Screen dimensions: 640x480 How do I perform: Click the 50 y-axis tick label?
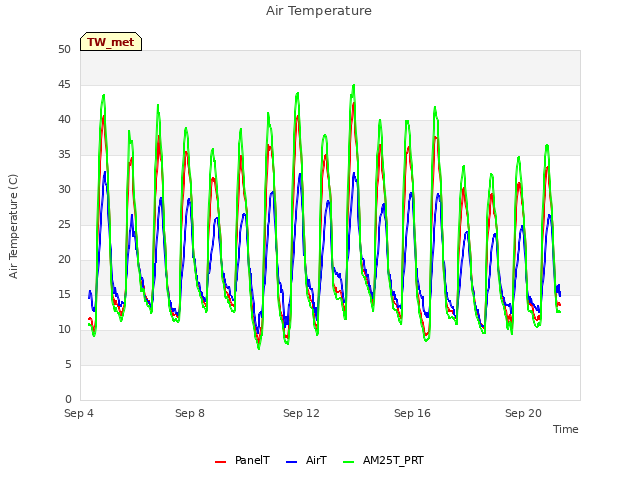click(64, 49)
